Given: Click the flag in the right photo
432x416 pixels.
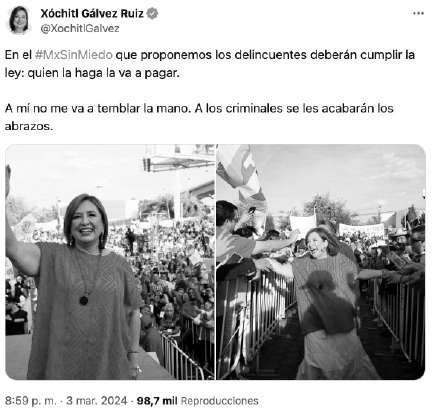Looking at the screenshot, I should [x=239, y=172].
